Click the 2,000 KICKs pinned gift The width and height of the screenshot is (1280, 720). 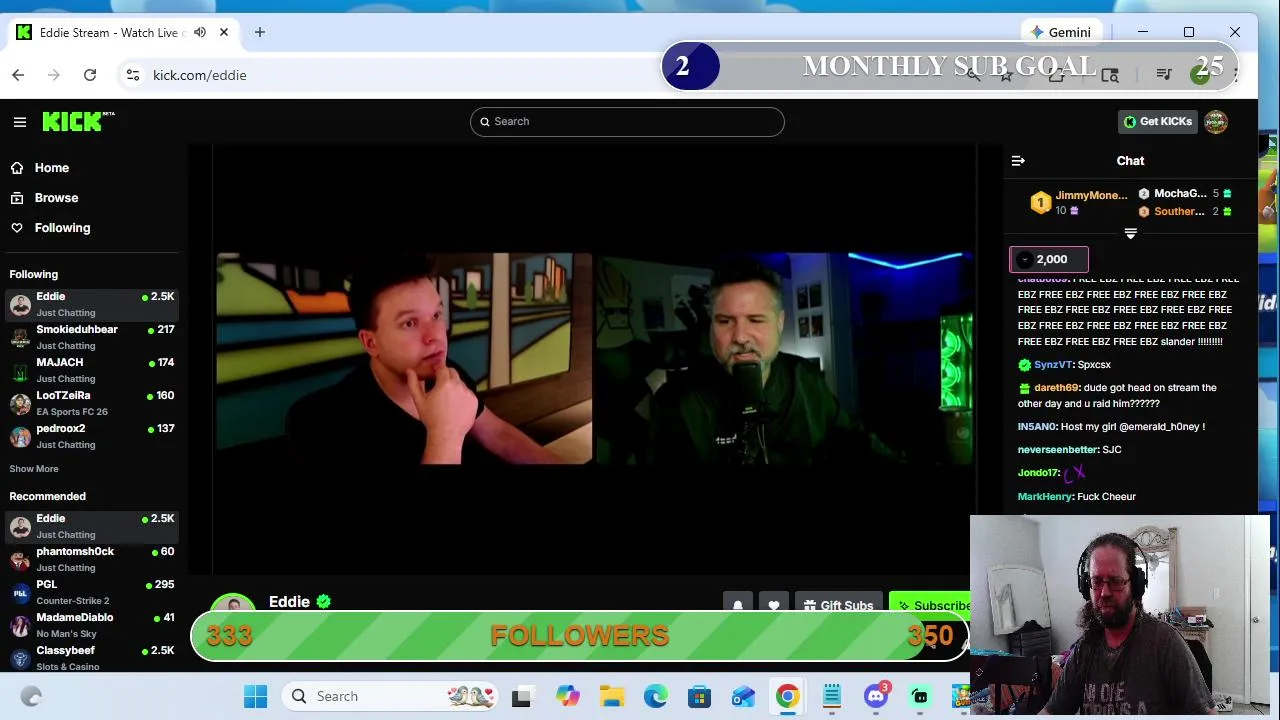[x=1049, y=260]
